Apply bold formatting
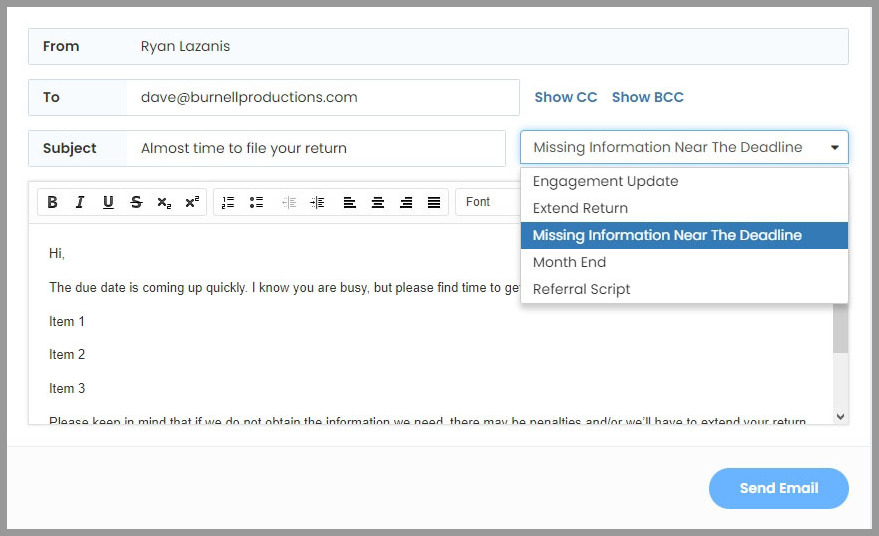879x536 pixels. tap(52, 202)
